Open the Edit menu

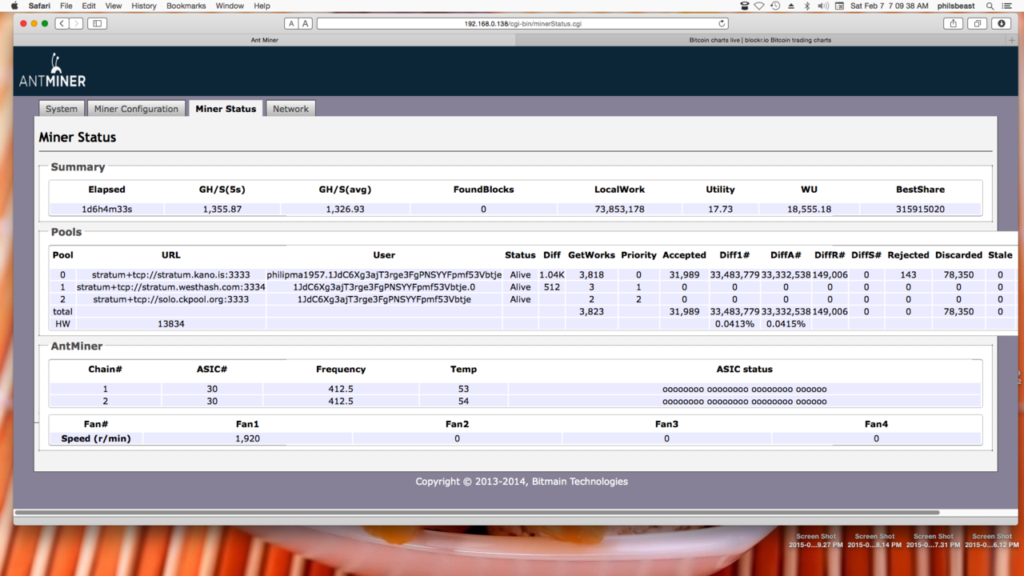click(89, 6)
